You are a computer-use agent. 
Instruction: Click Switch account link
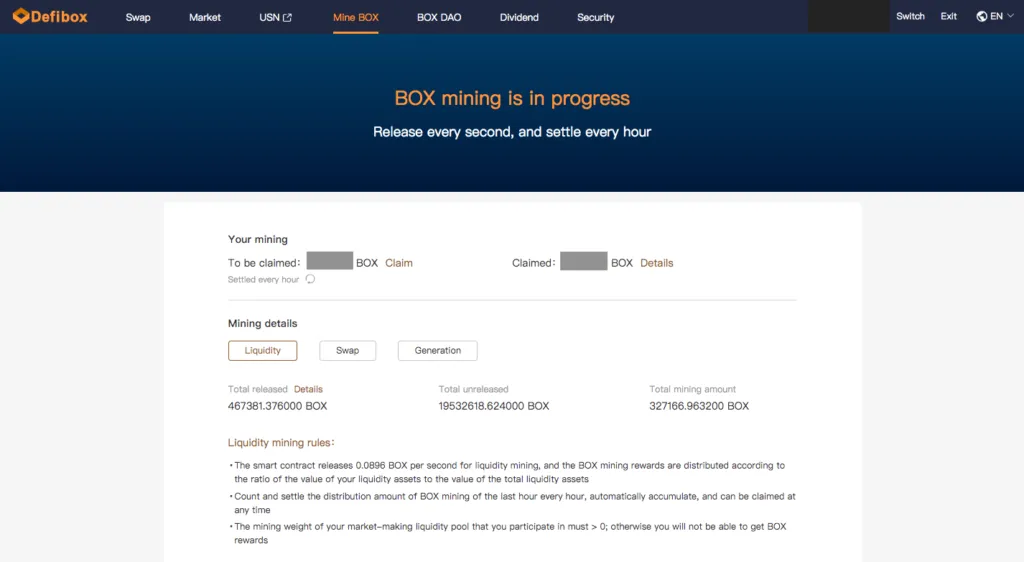[910, 16]
